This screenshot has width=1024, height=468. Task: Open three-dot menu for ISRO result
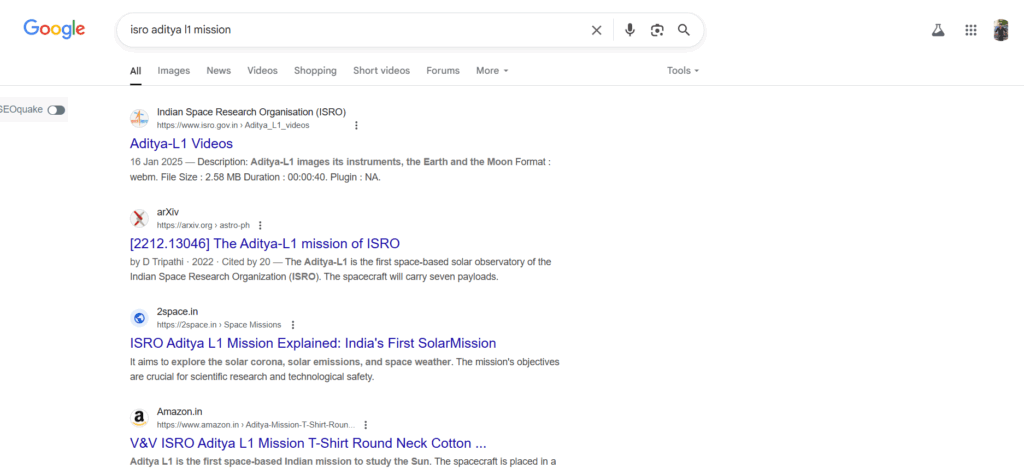pos(356,125)
